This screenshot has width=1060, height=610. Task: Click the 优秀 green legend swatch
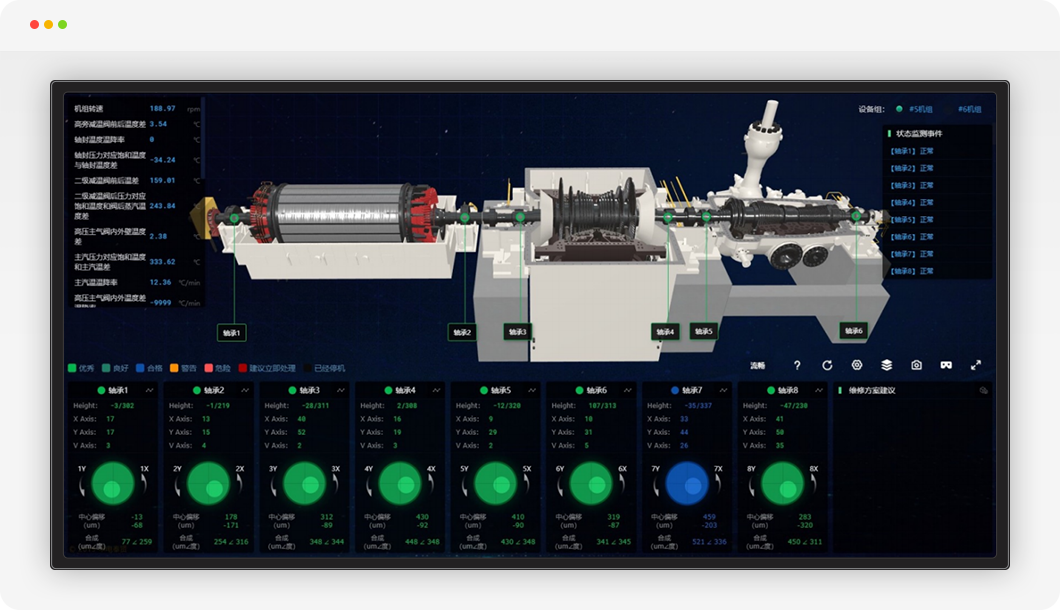tap(72, 368)
